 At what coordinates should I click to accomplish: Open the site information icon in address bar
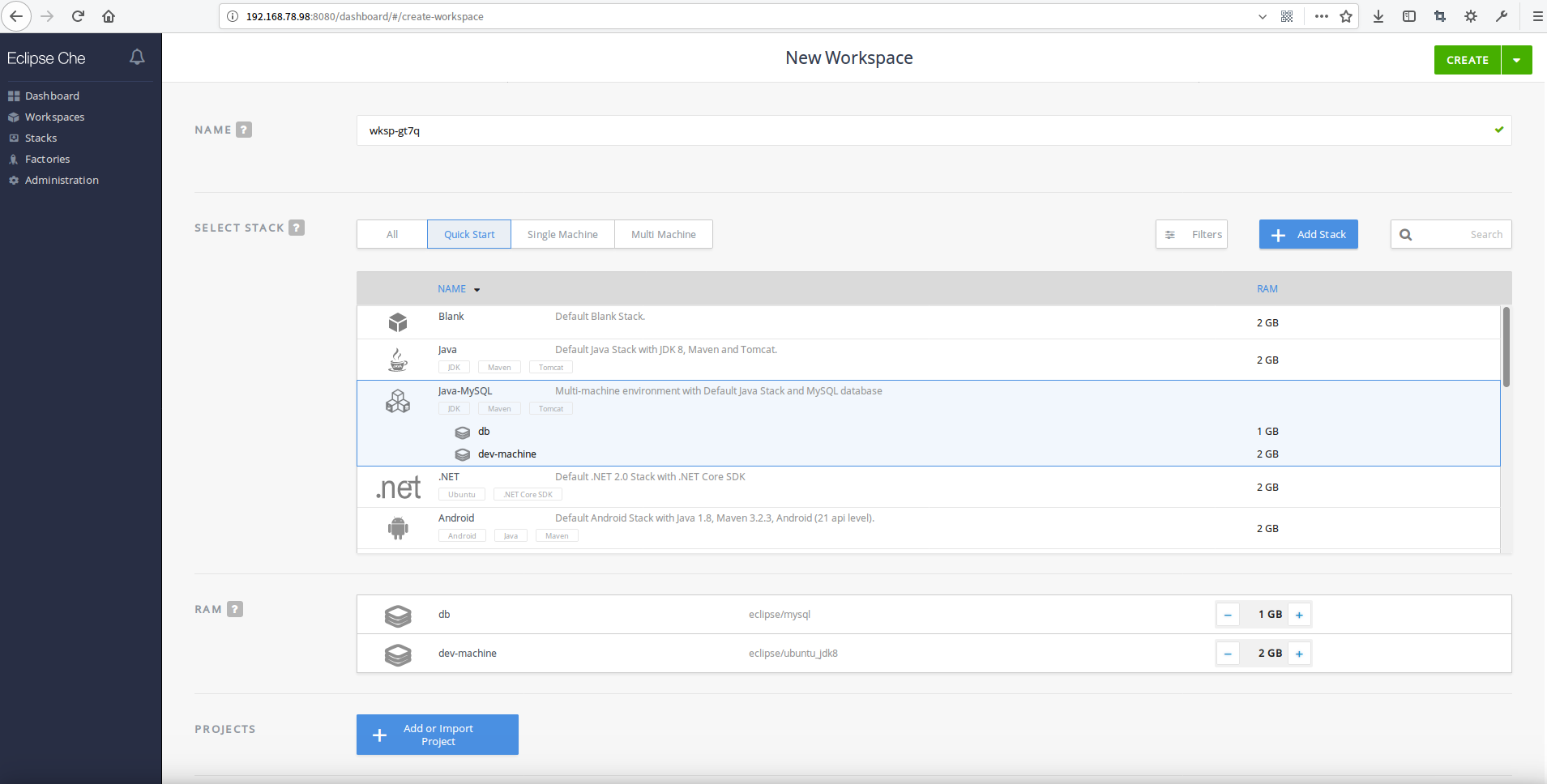233,16
